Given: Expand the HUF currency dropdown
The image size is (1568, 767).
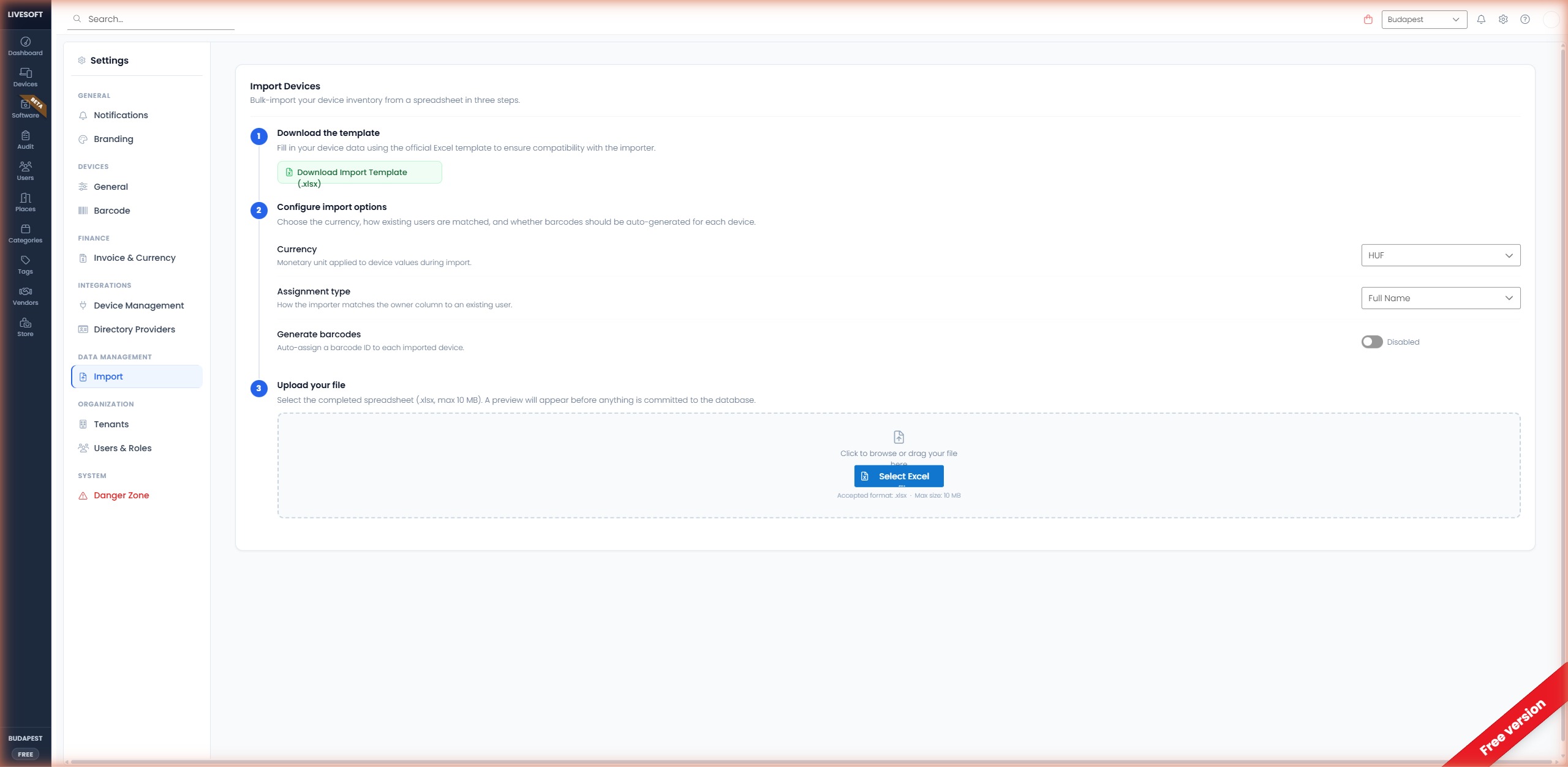Looking at the screenshot, I should click(x=1440, y=255).
